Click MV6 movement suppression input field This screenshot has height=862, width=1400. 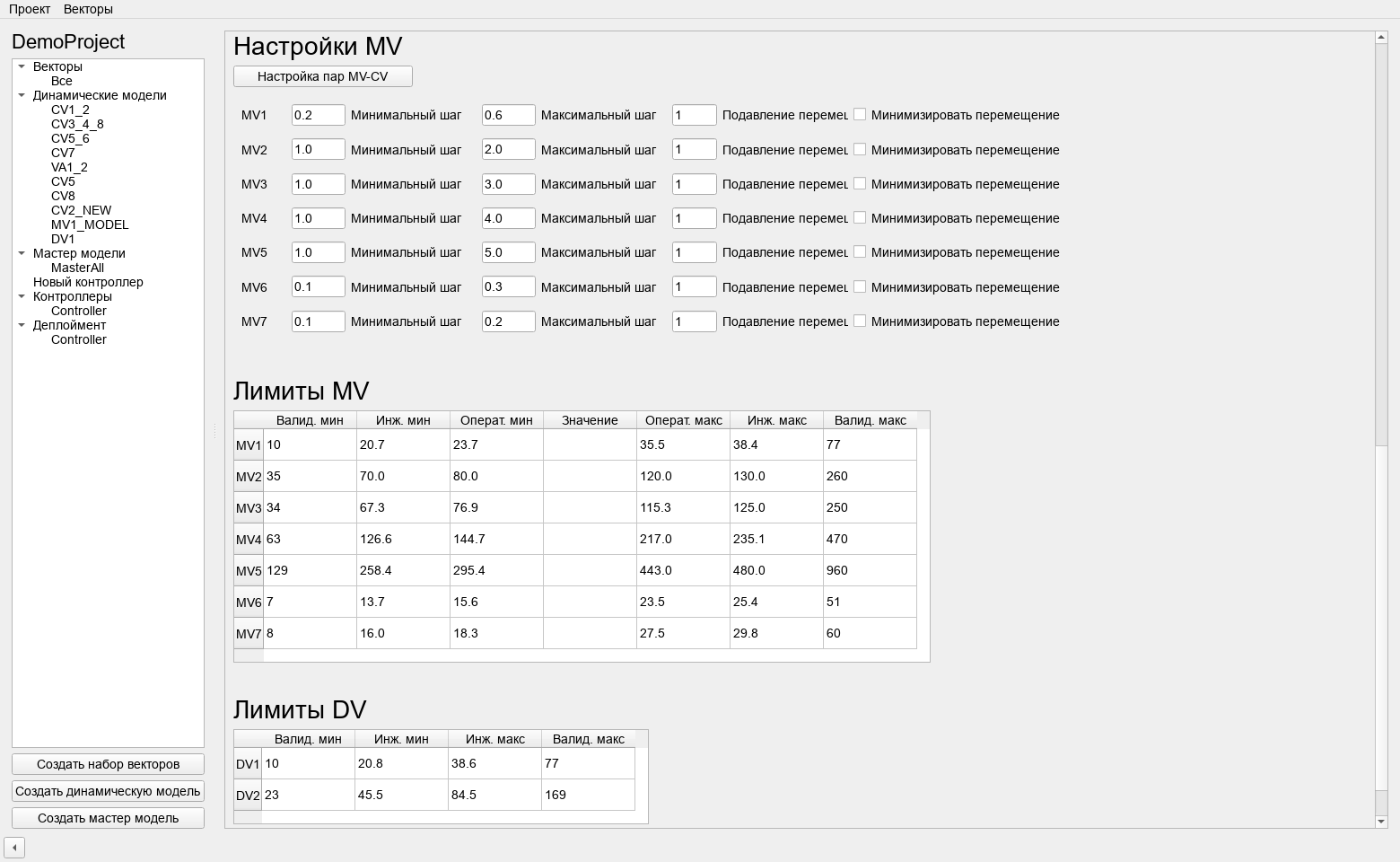tap(695, 287)
